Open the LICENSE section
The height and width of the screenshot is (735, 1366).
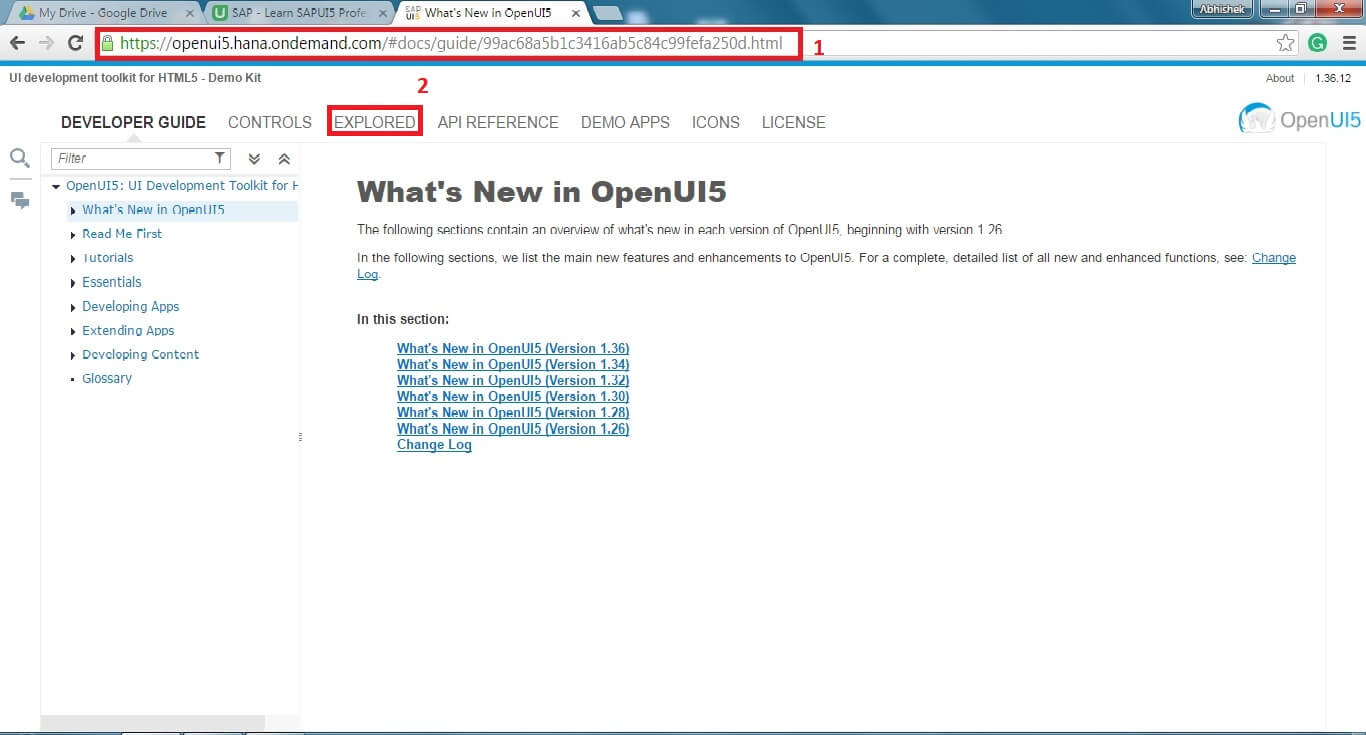click(794, 122)
